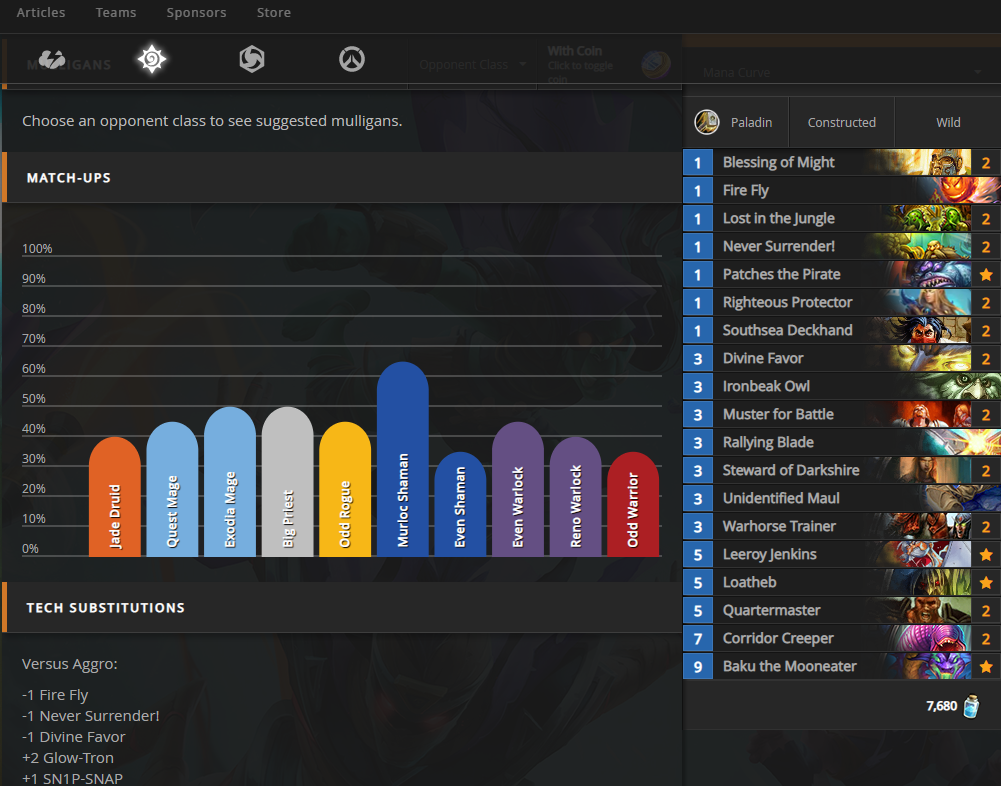
Task: Open the Store menu
Action: (273, 12)
